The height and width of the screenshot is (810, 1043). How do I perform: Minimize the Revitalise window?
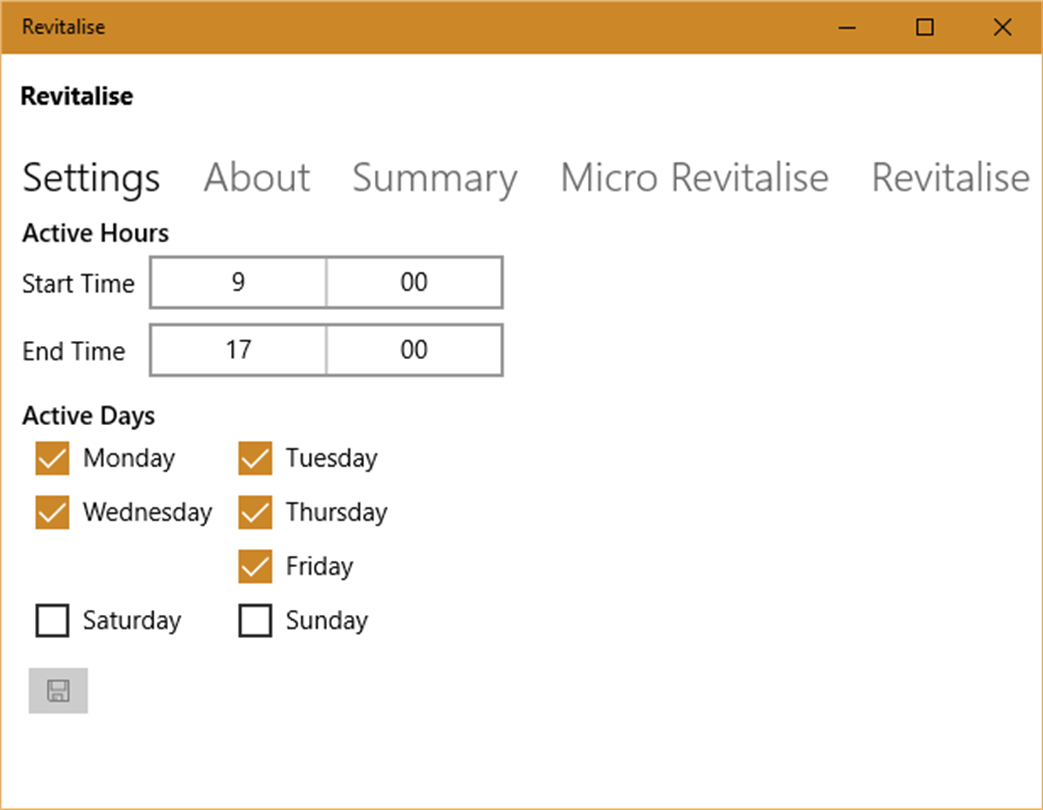(x=849, y=27)
